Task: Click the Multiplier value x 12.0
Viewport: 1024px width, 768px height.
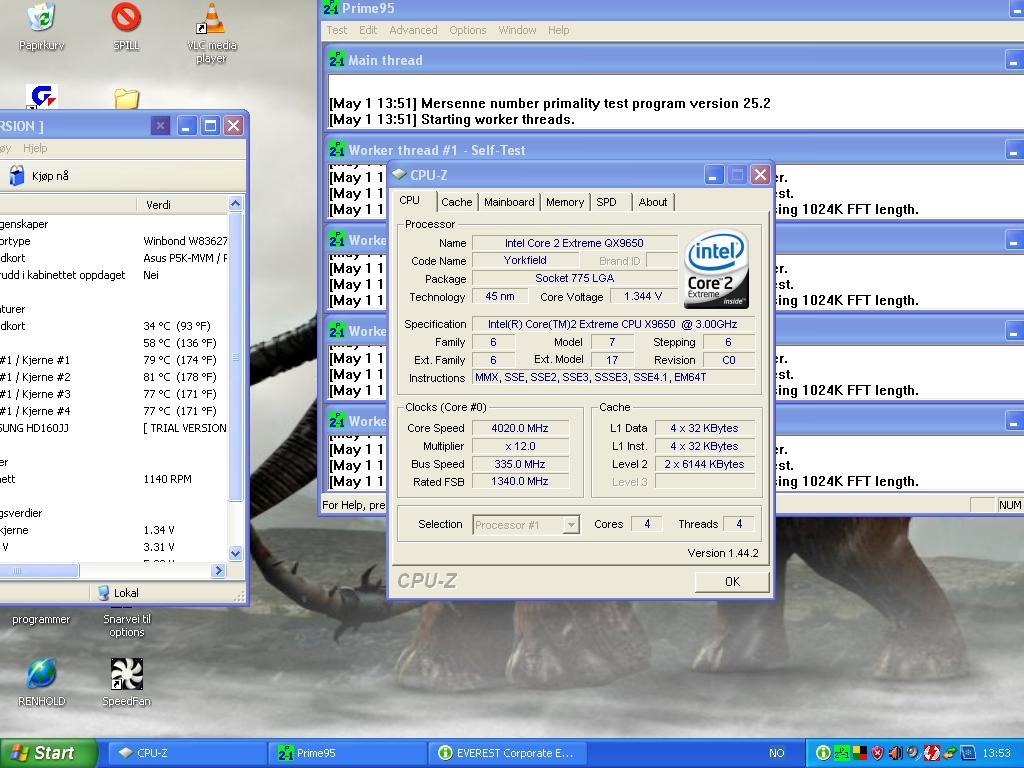Action: tap(520, 446)
